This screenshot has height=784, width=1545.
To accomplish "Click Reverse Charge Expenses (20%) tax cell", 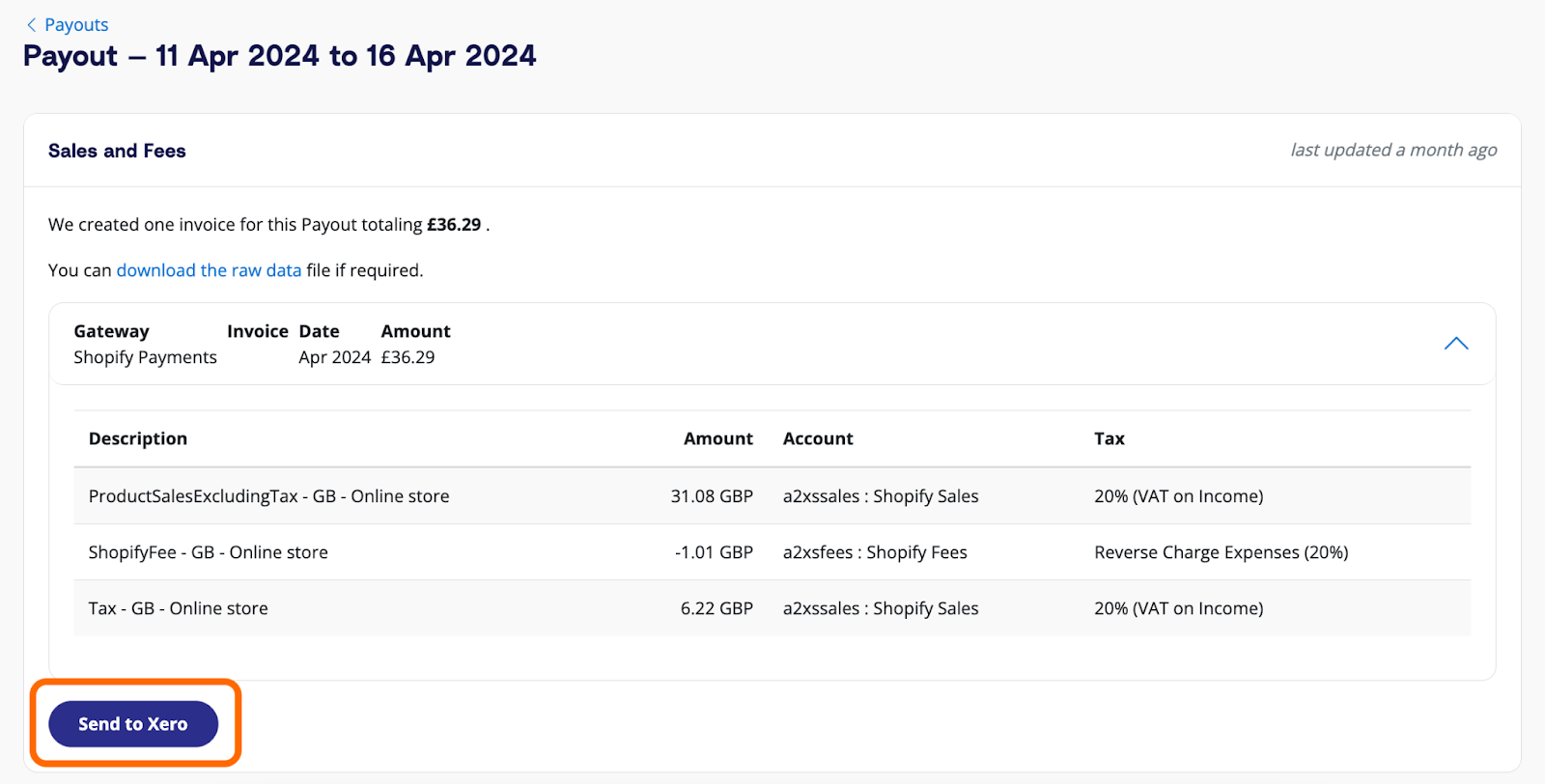I will 1221,552.
